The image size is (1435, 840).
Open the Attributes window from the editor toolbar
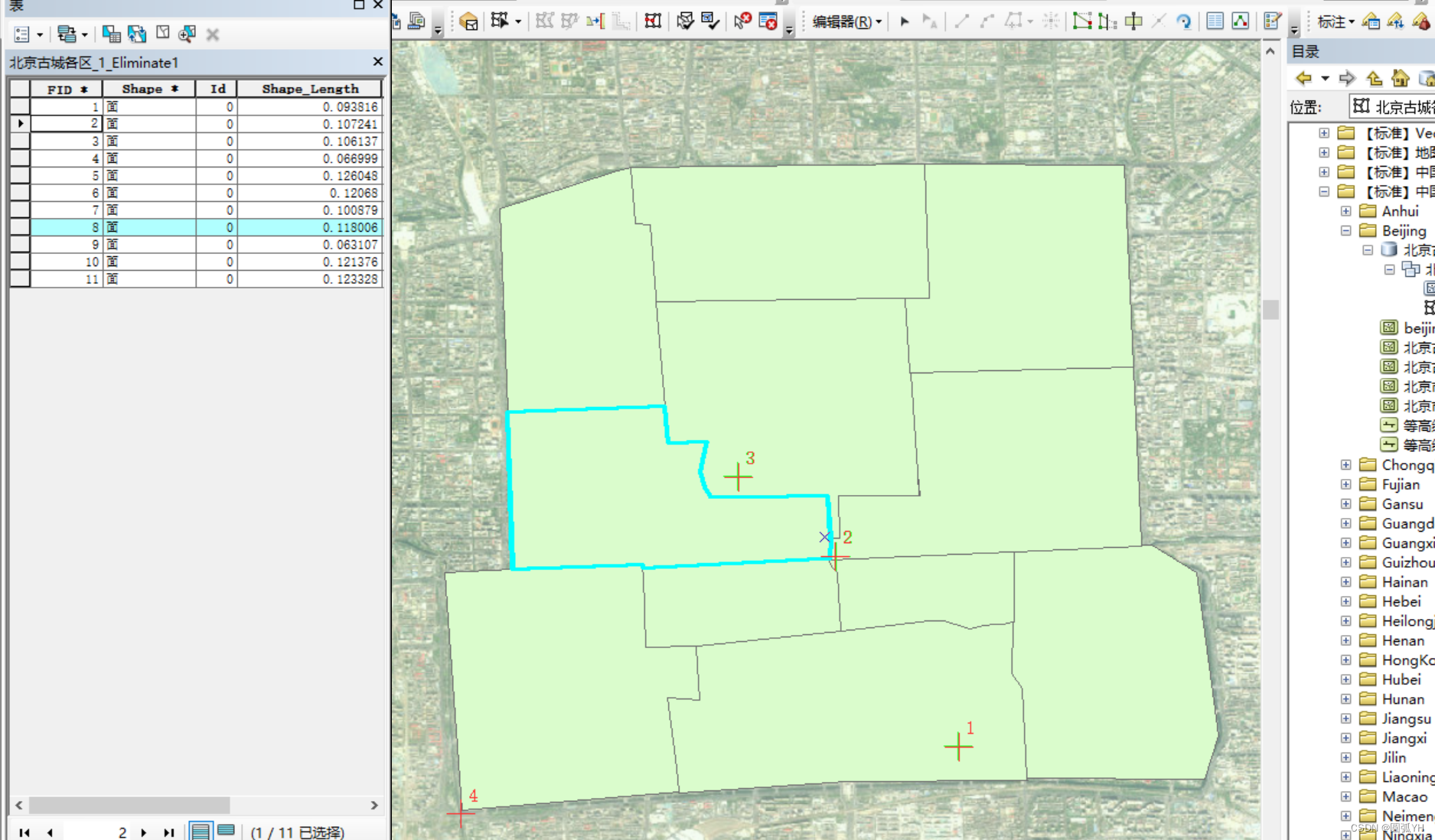click(x=1215, y=21)
